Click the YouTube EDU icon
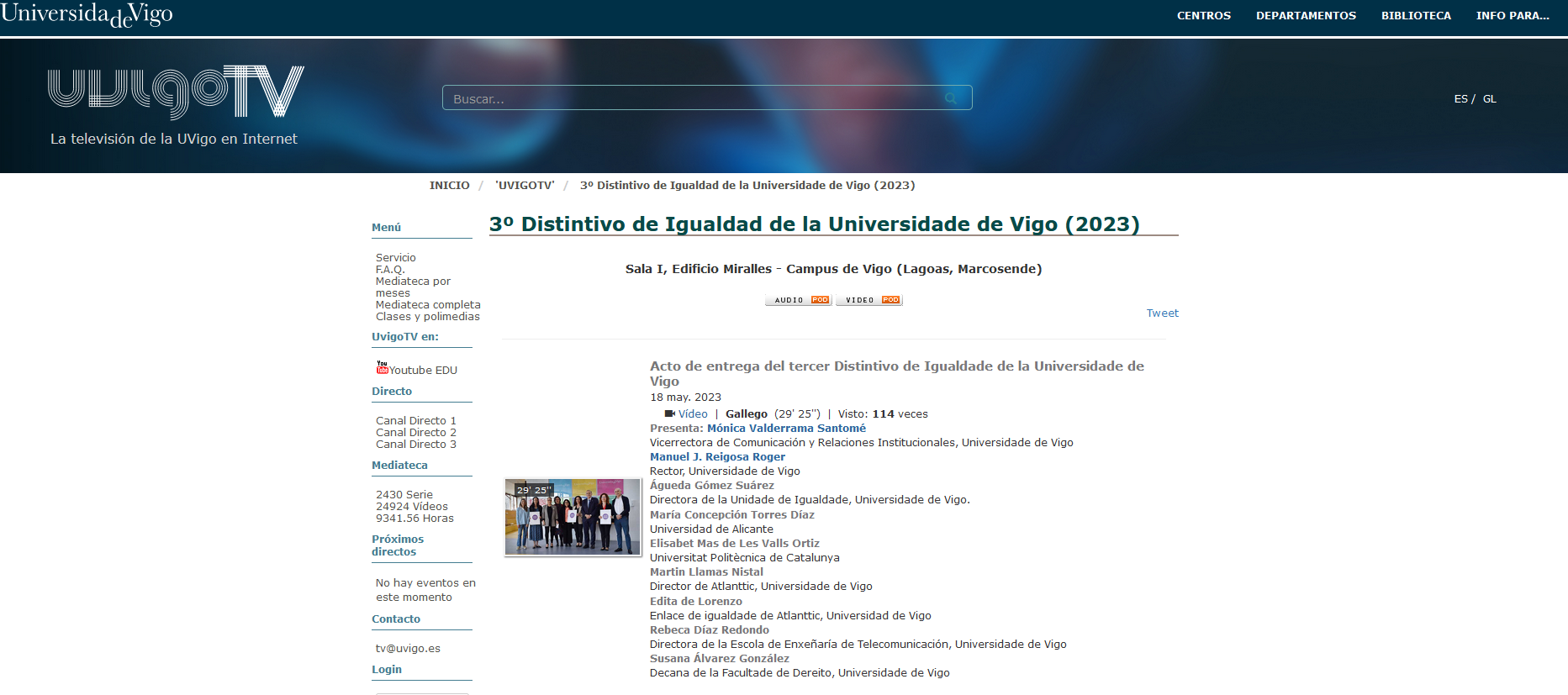Viewport: 1568px width, 695px height. [382, 367]
